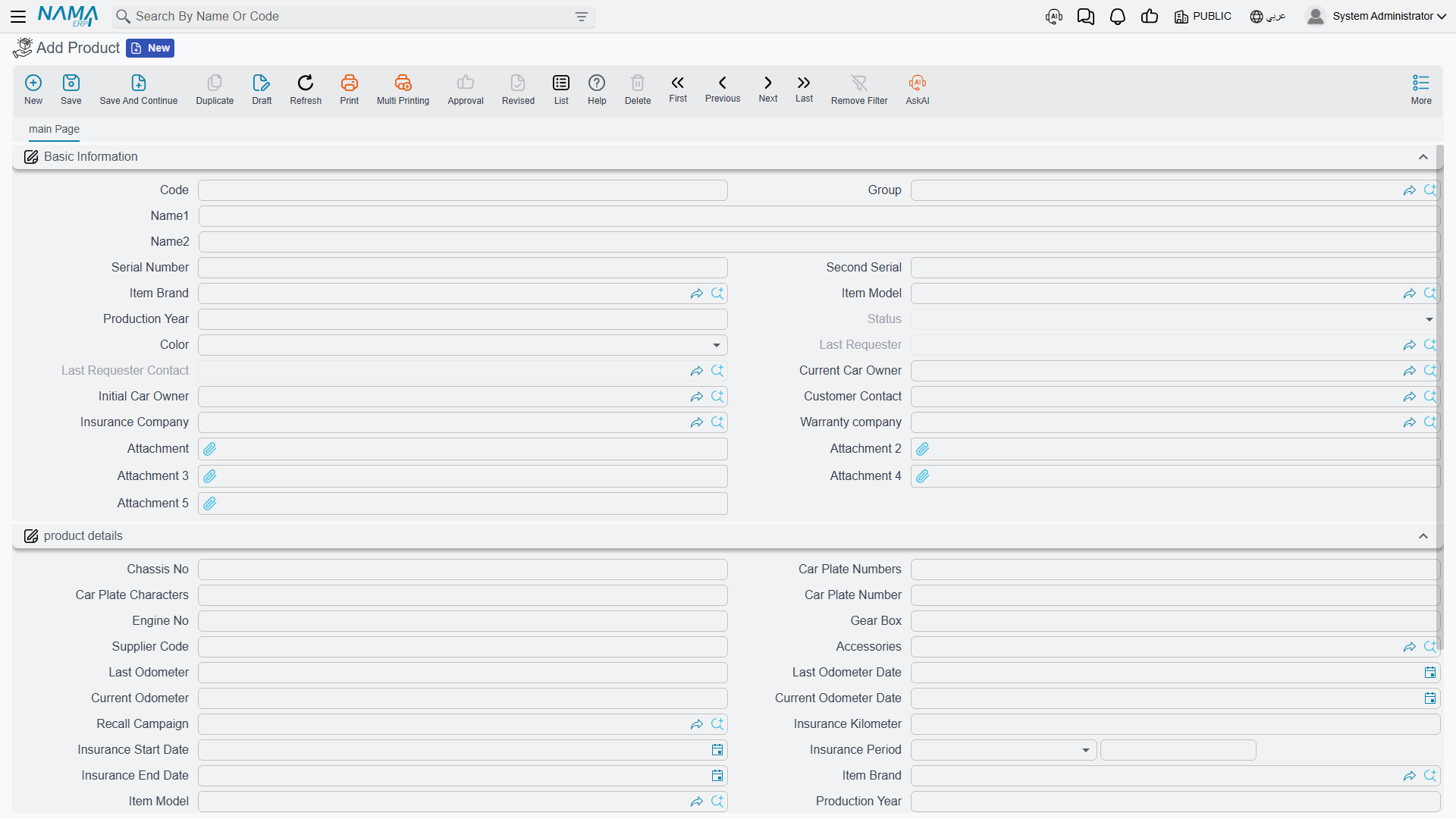Open Insurance Period unit dropdown
Image resolution: width=1456 pixels, height=819 pixels.
[x=1086, y=750]
